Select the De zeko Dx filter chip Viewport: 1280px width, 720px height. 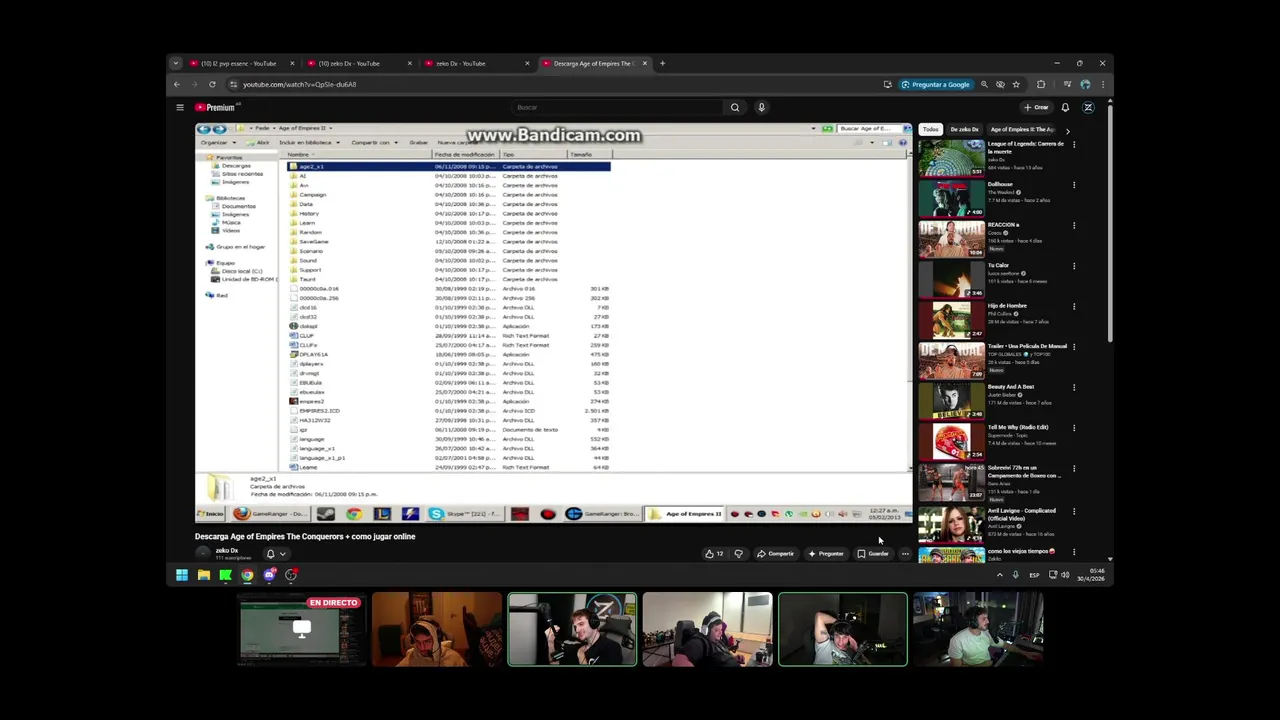[x=964, y=129]
